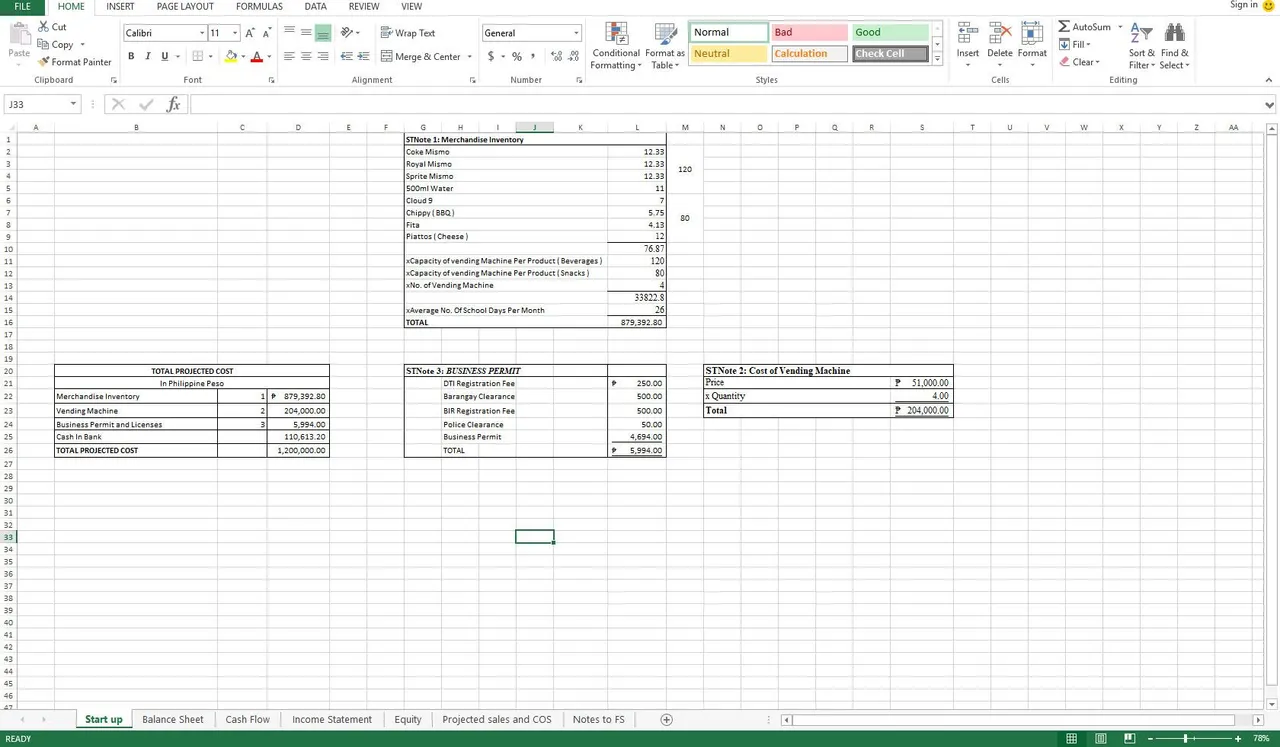The width and height of the screenshot is (1280, 747).
Task: Toggle Underline formatting
Action: (164, 56)
